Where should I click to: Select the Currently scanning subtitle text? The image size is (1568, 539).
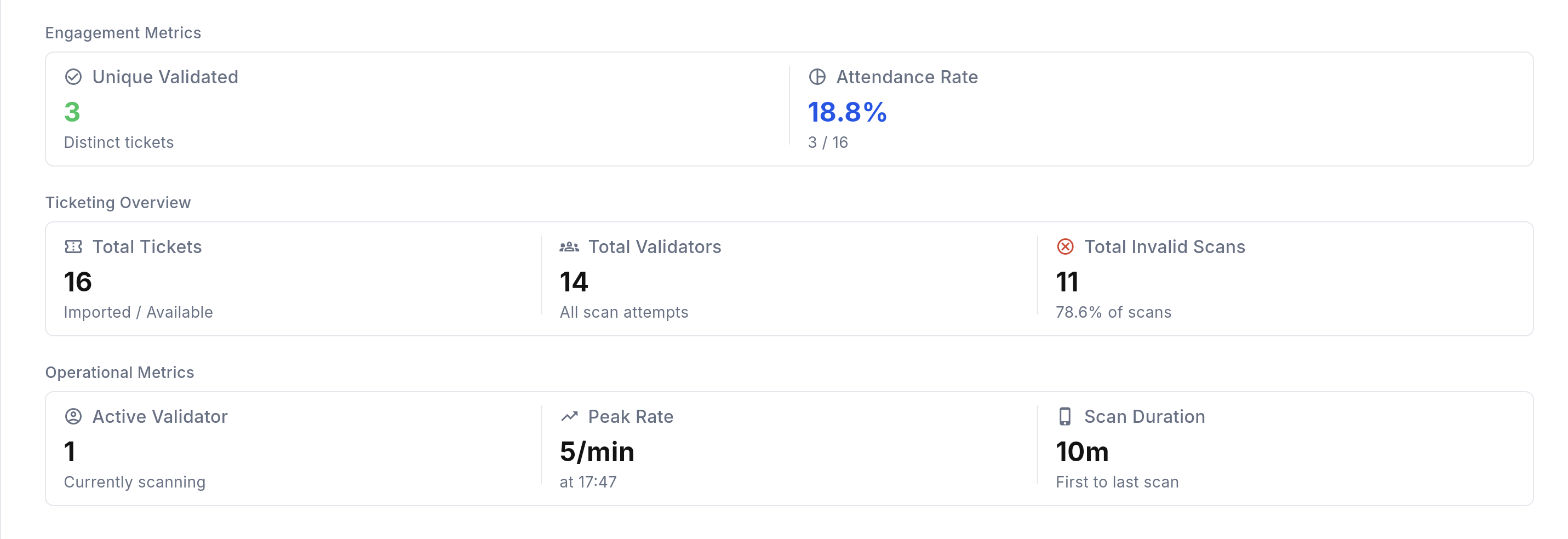[135, 482]
